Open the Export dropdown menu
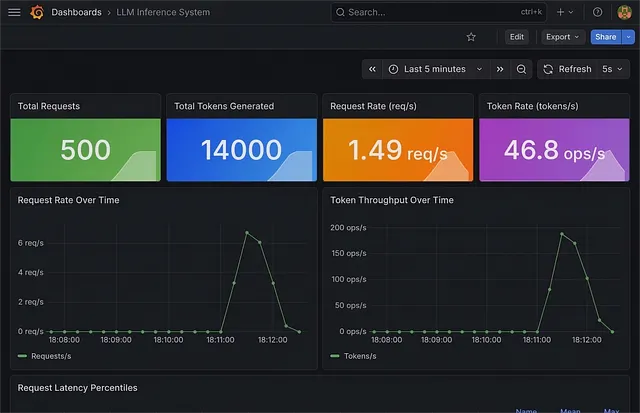 tap(562, 37)
